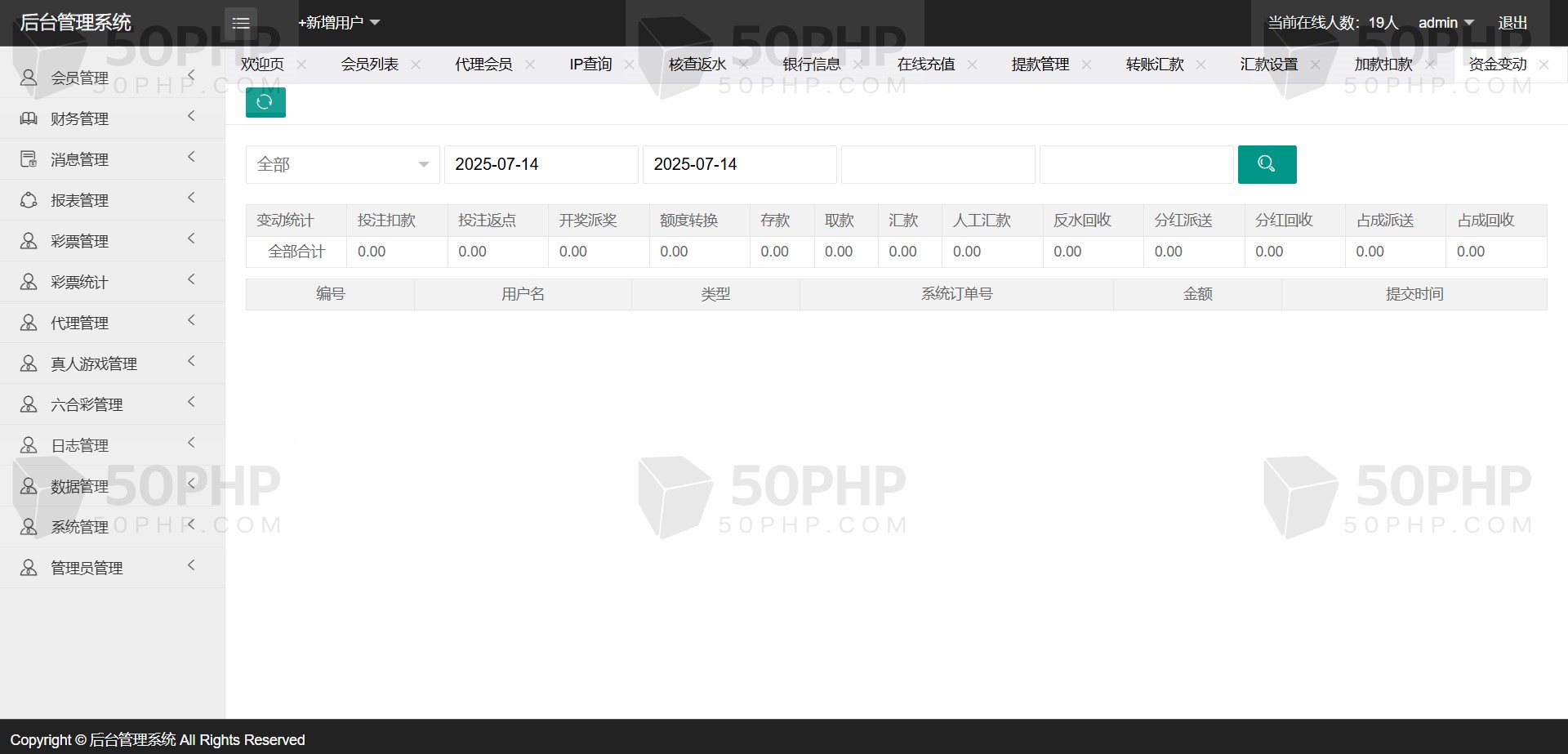Viewport: 1568px width, 754px height.
Task: Expand the 彩票管理 sidebar menu
Action: coord(112,241)
